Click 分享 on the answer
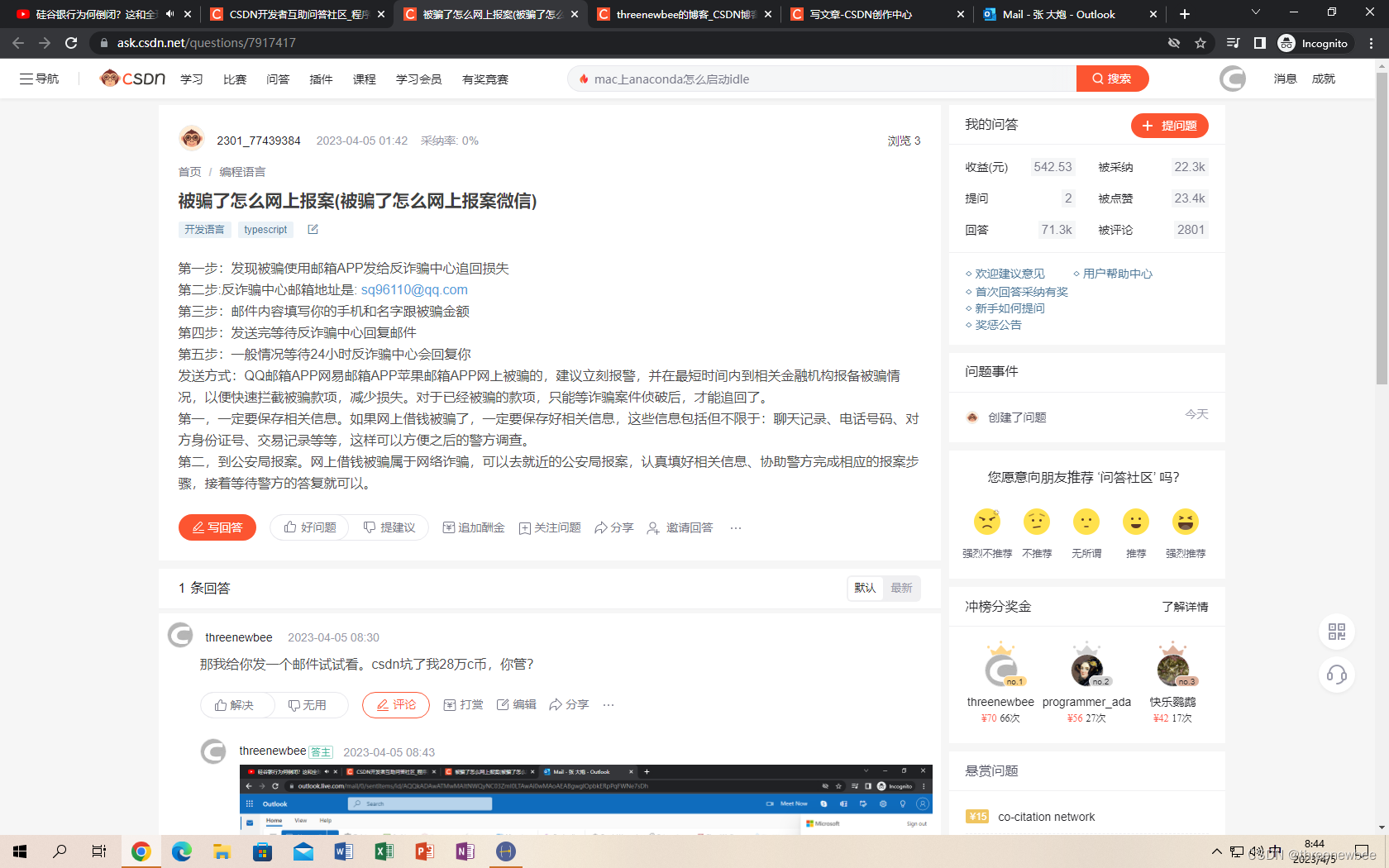 click(569, 704)
